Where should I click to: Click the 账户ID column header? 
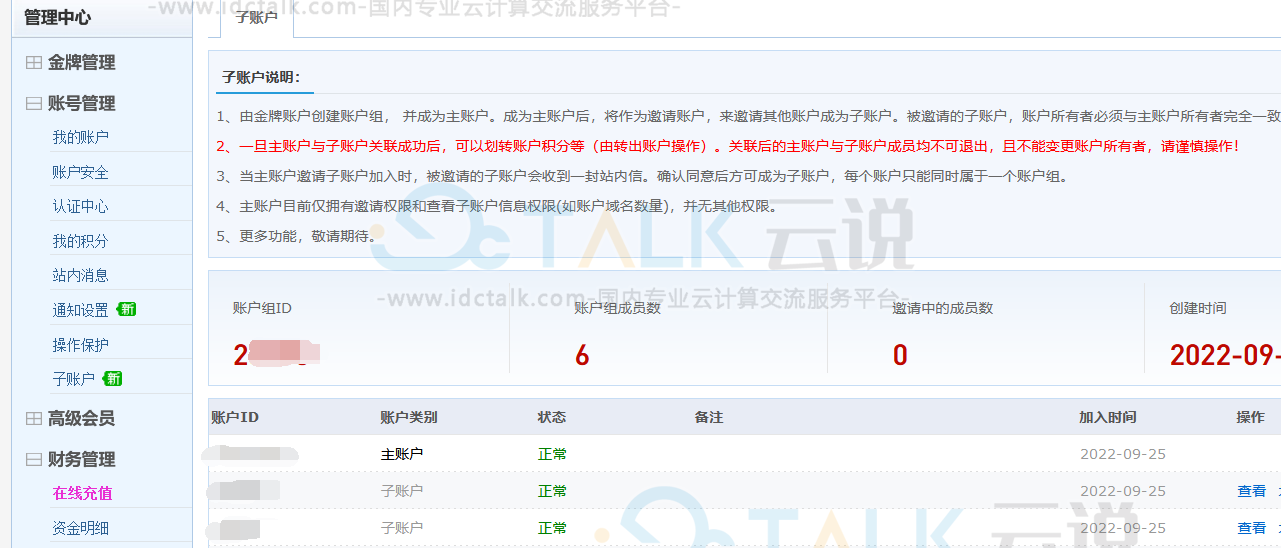point(235,417)
